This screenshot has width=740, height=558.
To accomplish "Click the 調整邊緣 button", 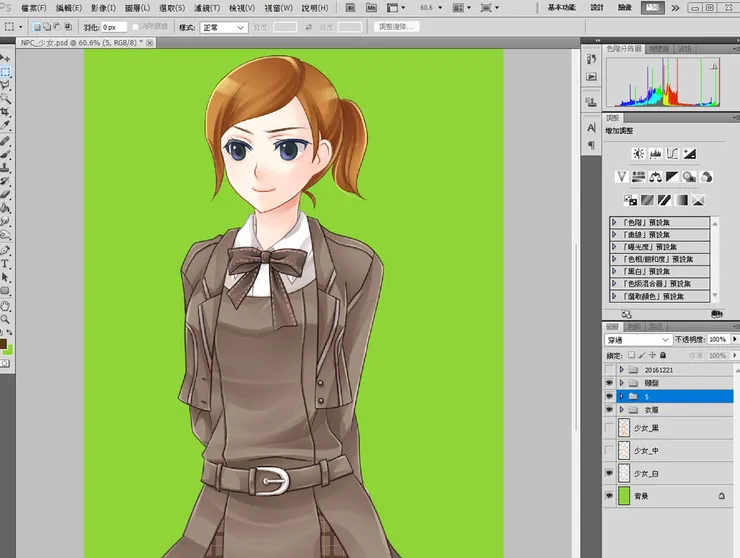I will [x=398, y=27].
